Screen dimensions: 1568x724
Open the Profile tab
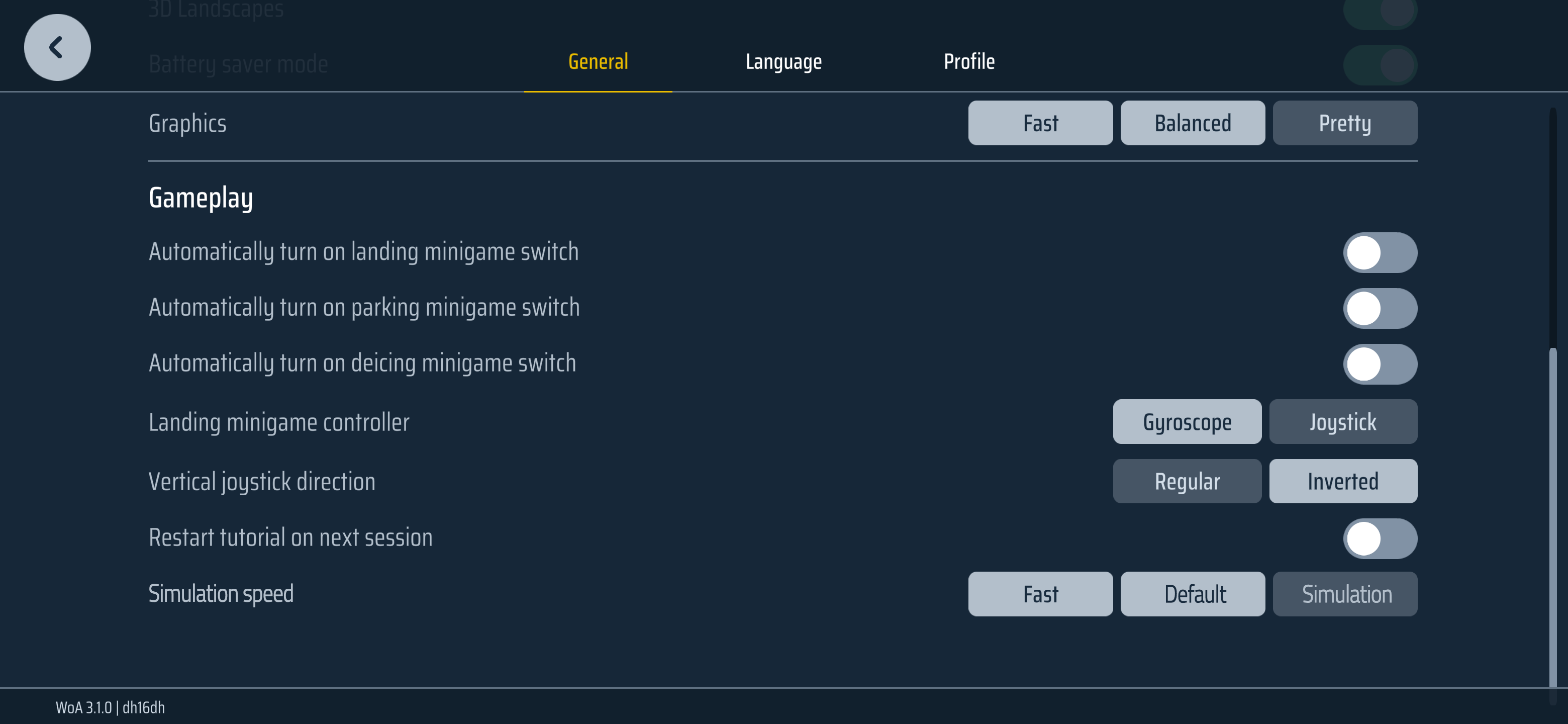pos(969,61)
